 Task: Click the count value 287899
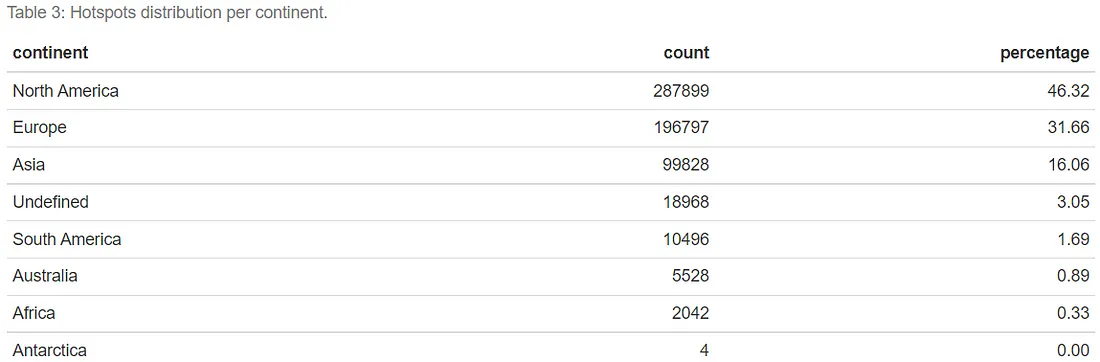click(685, 90)
